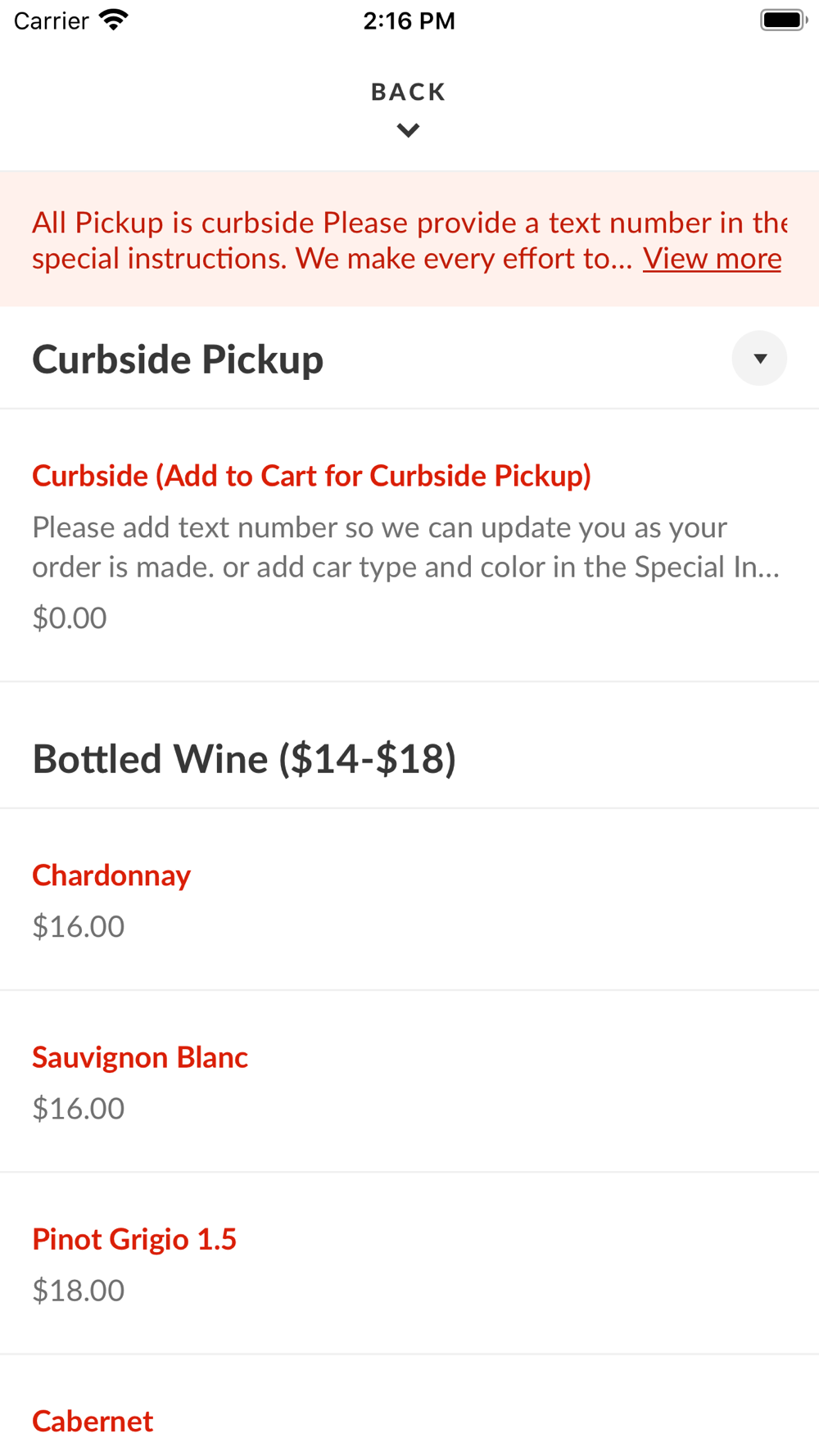Tap the $16.00 price under Sauvignon Blanc
The image size is (819, 1456).
click(x=79, y=1108)
